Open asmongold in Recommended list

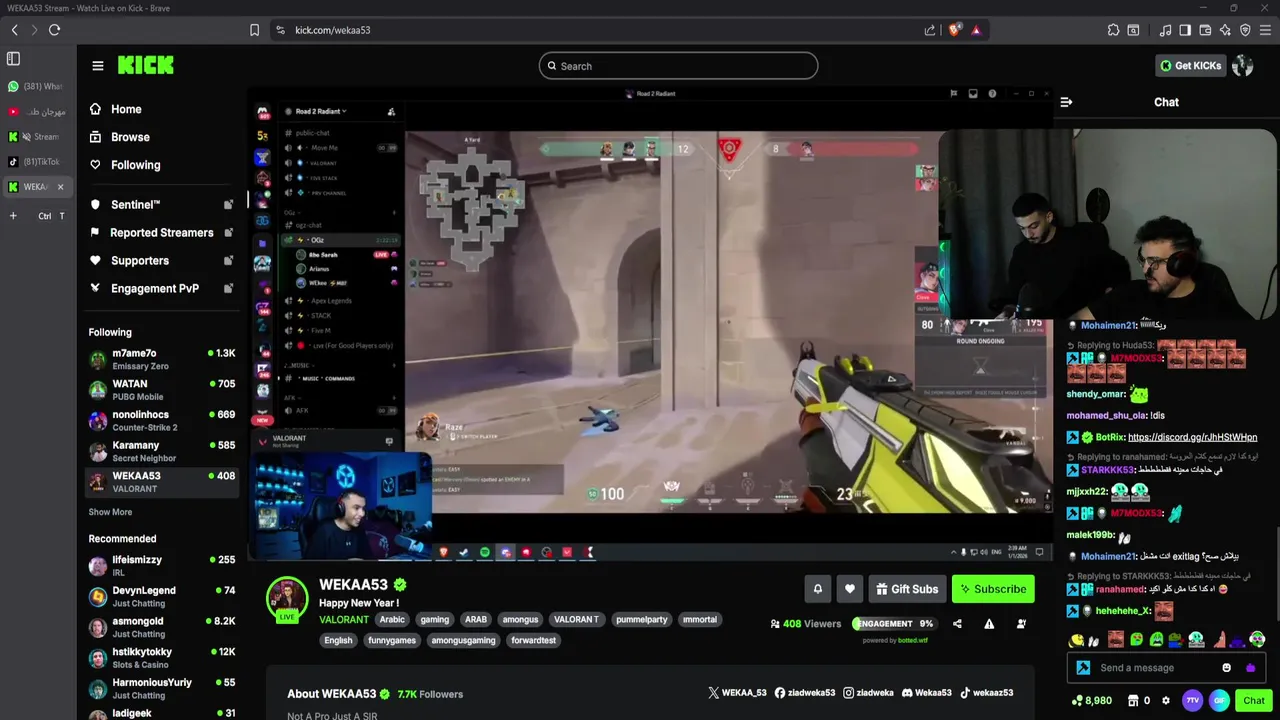tap(161, 627)
